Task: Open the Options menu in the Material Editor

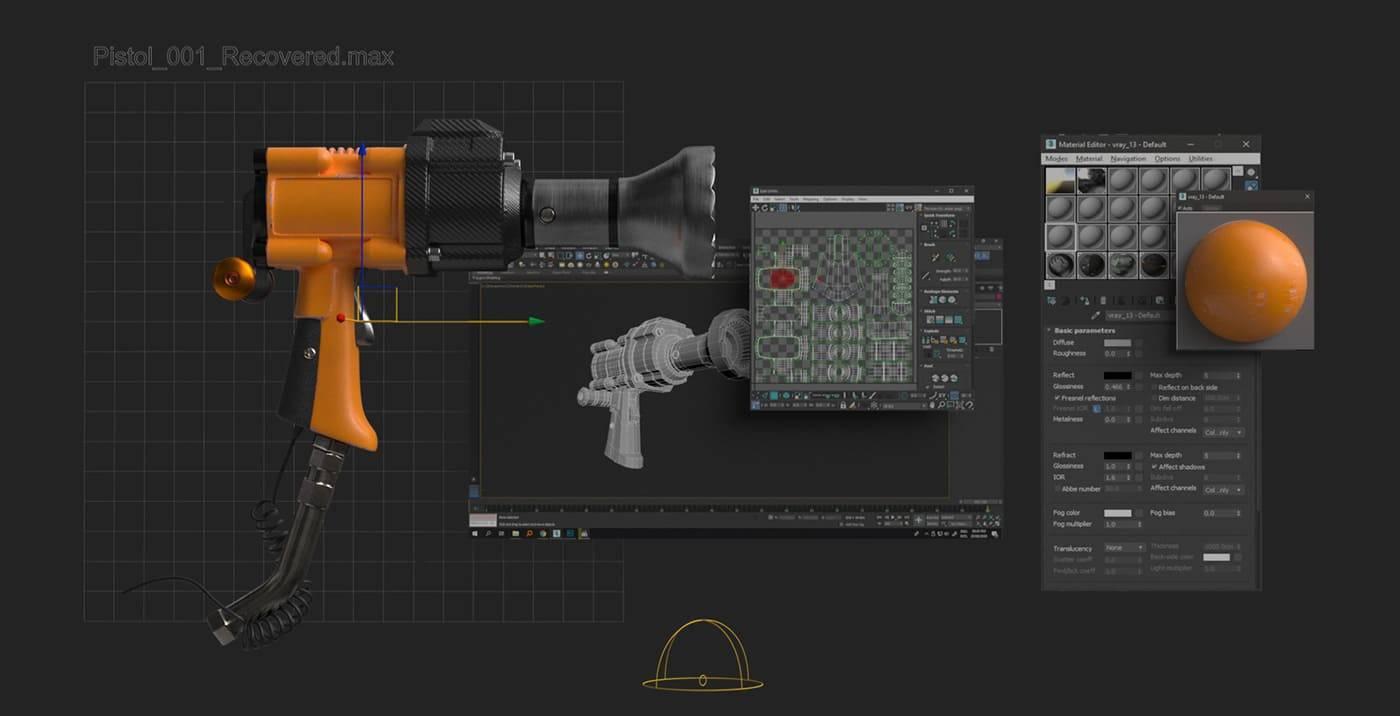Action: [1167, 158]
